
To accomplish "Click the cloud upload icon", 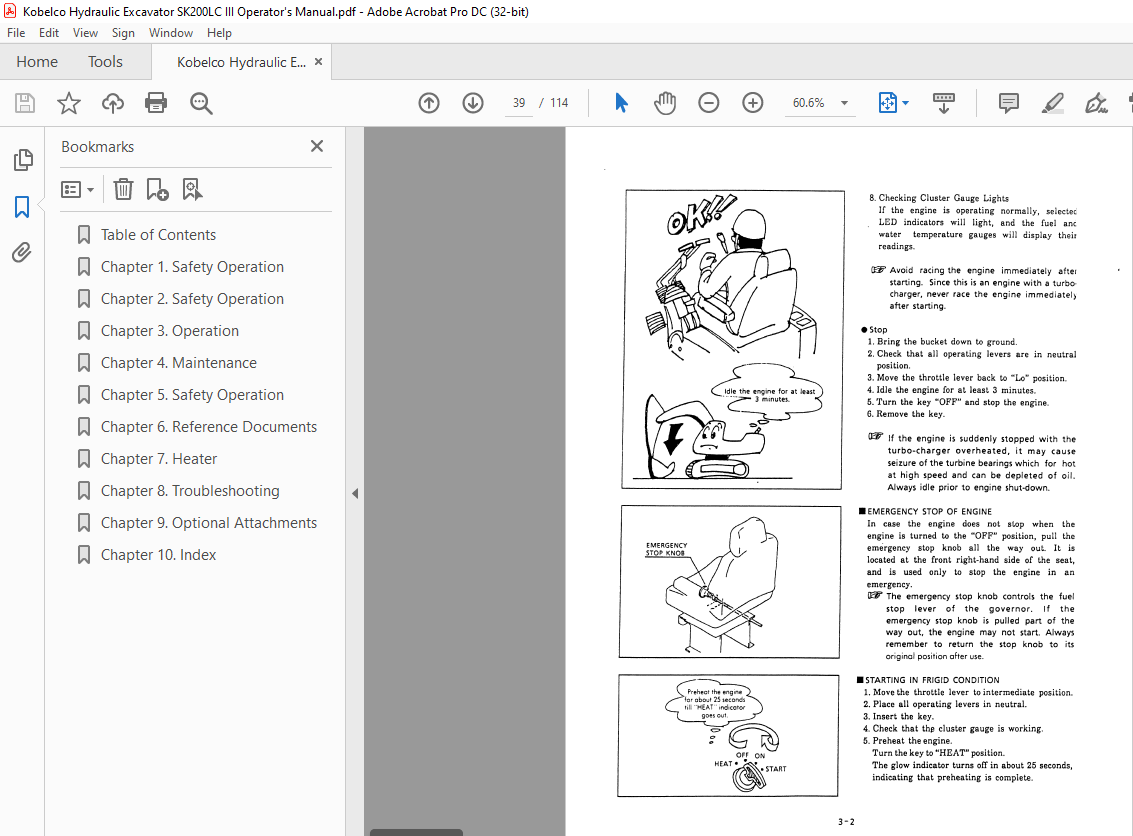I will pyautogui.click(x=113, y=103).
